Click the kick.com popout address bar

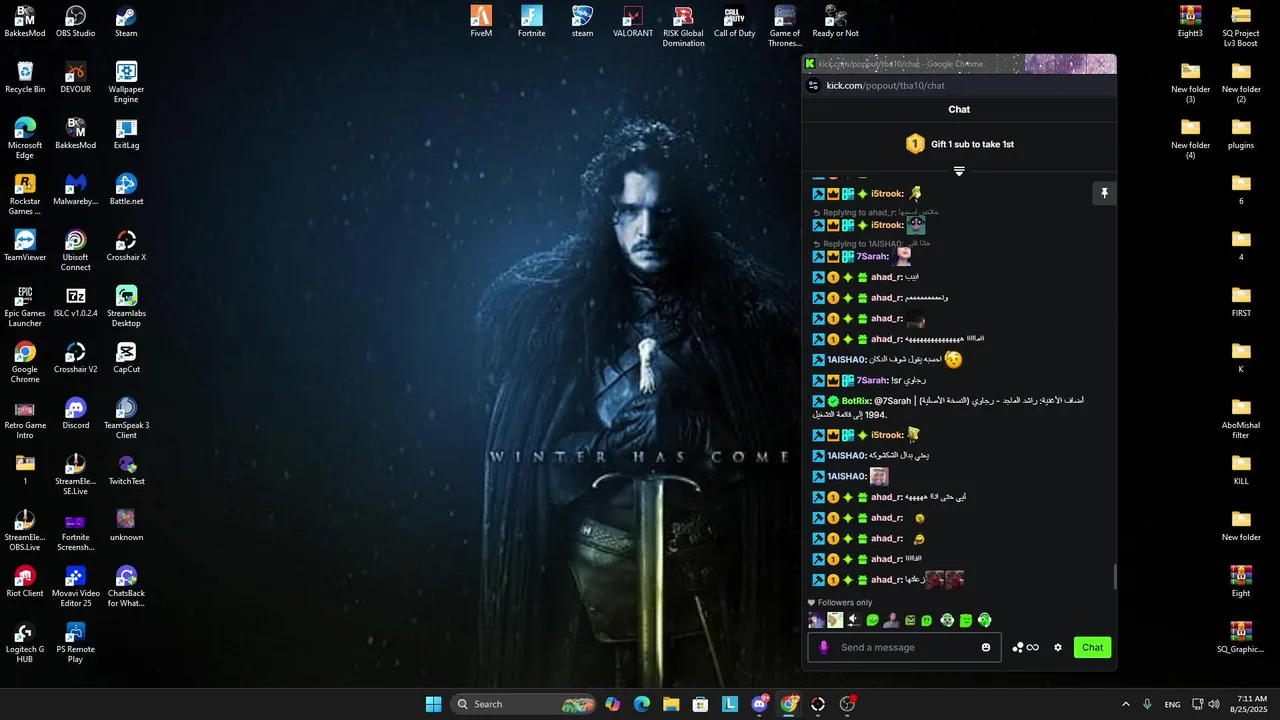(x=960, y=85)
